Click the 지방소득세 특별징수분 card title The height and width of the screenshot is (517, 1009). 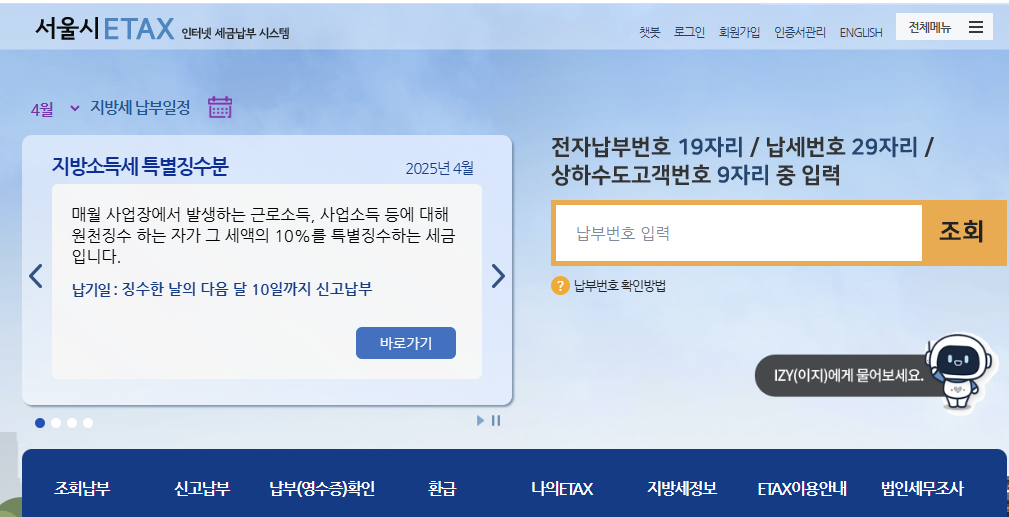[140, 167]
